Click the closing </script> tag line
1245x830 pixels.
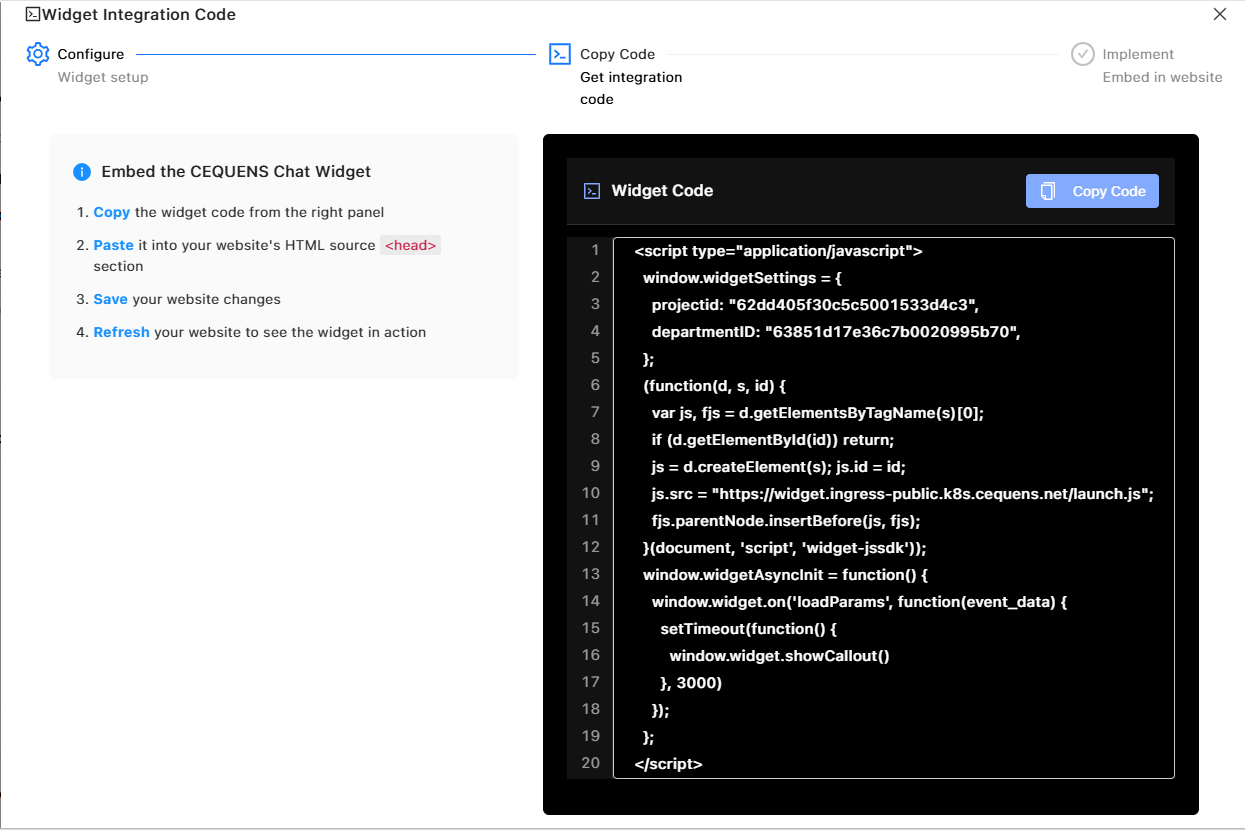[x=668, y=764]
